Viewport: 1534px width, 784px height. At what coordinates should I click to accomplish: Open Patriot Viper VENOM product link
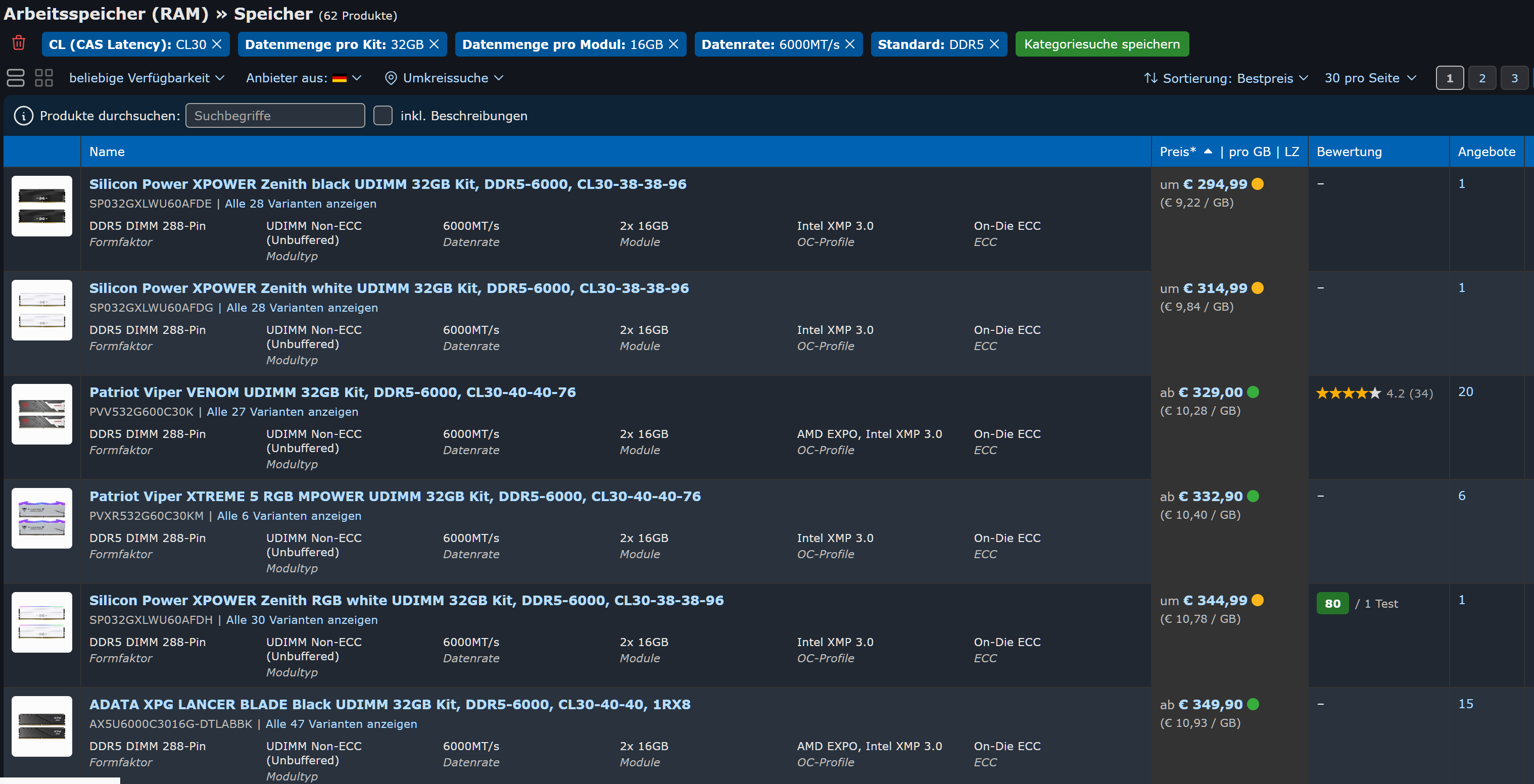coord(332,391)
